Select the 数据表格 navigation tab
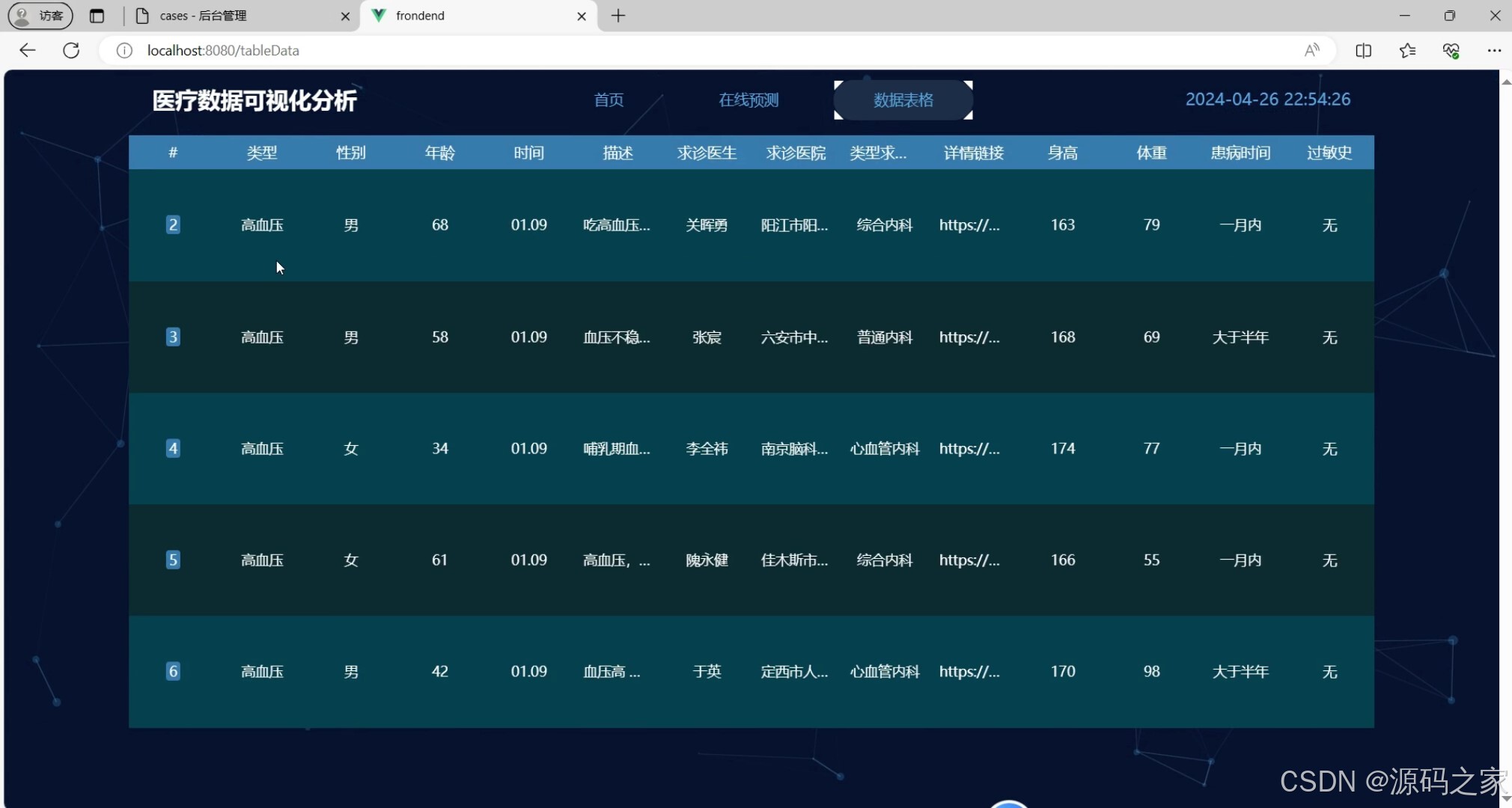 point(903,100)
